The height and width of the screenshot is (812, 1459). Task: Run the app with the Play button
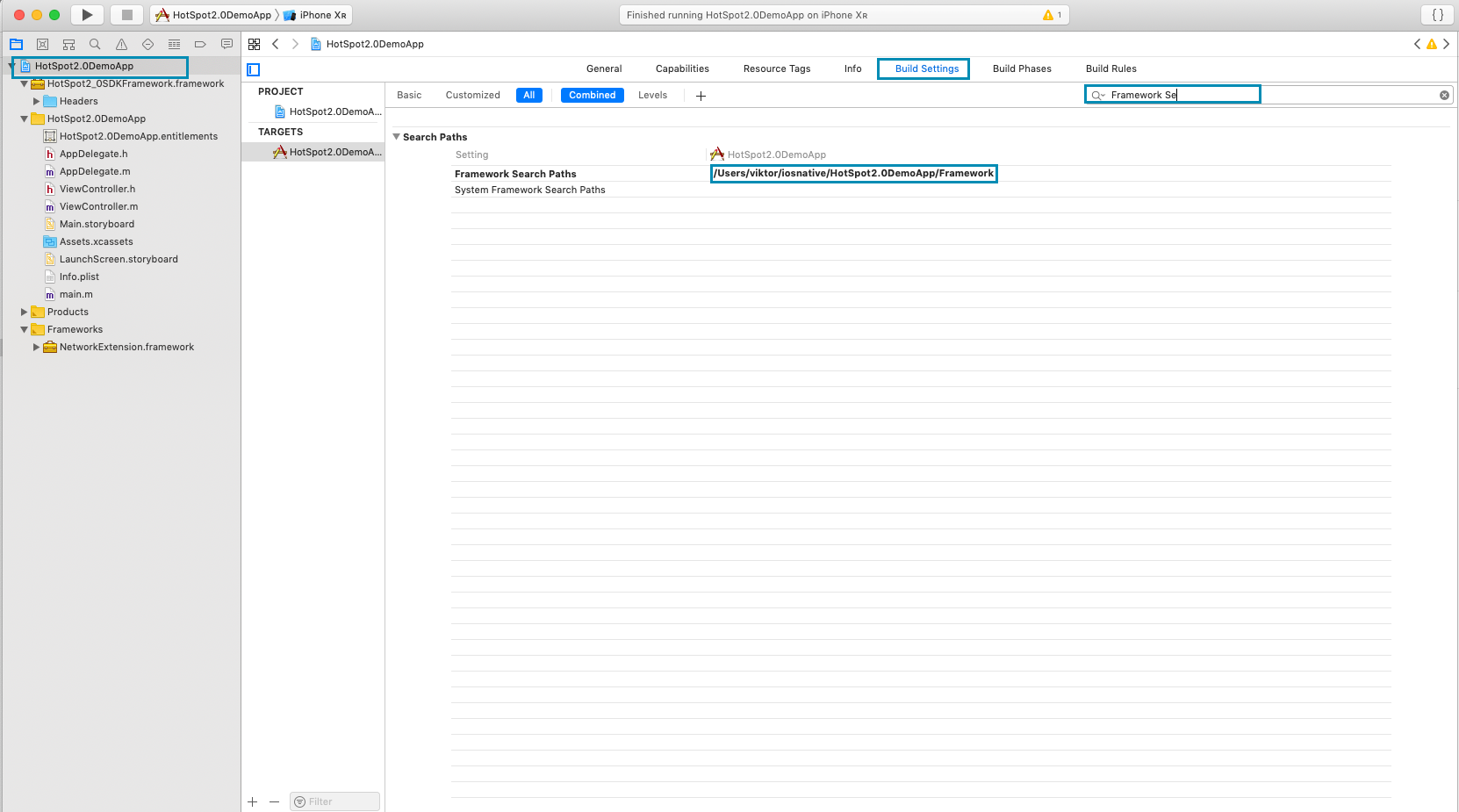tap(87, 15)
